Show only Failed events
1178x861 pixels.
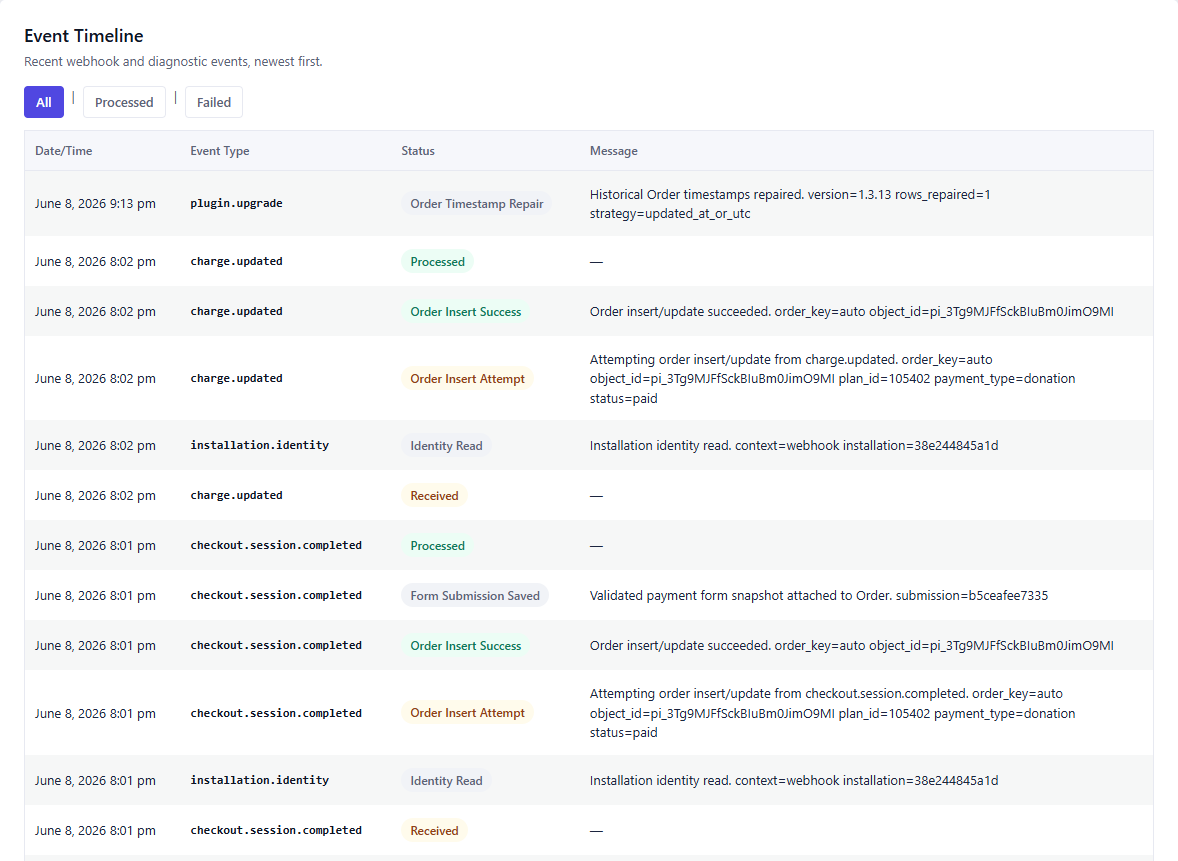[x=213, y=102]
